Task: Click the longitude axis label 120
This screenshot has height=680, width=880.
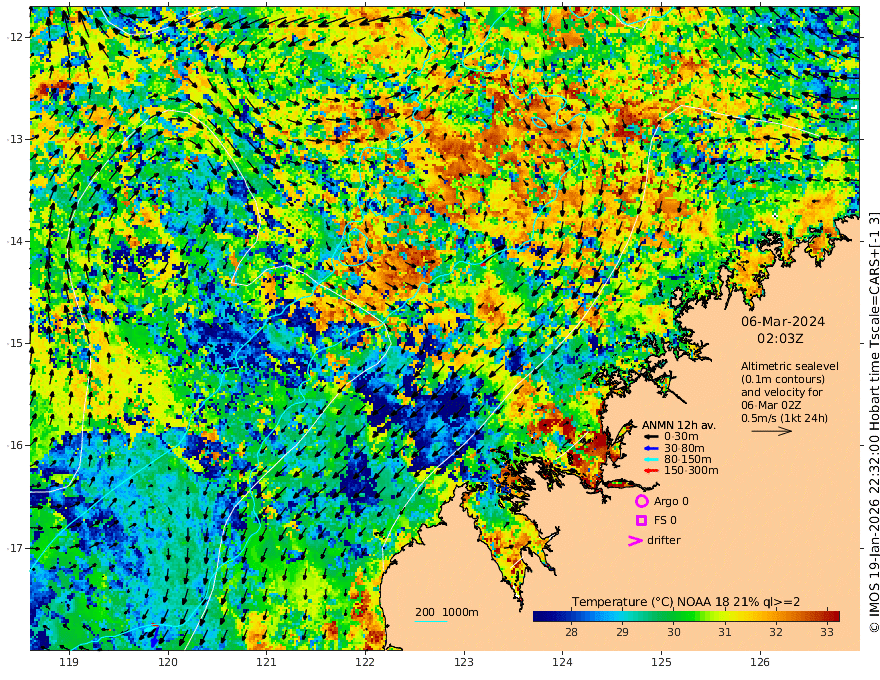Action: click(x=168, y=662)
